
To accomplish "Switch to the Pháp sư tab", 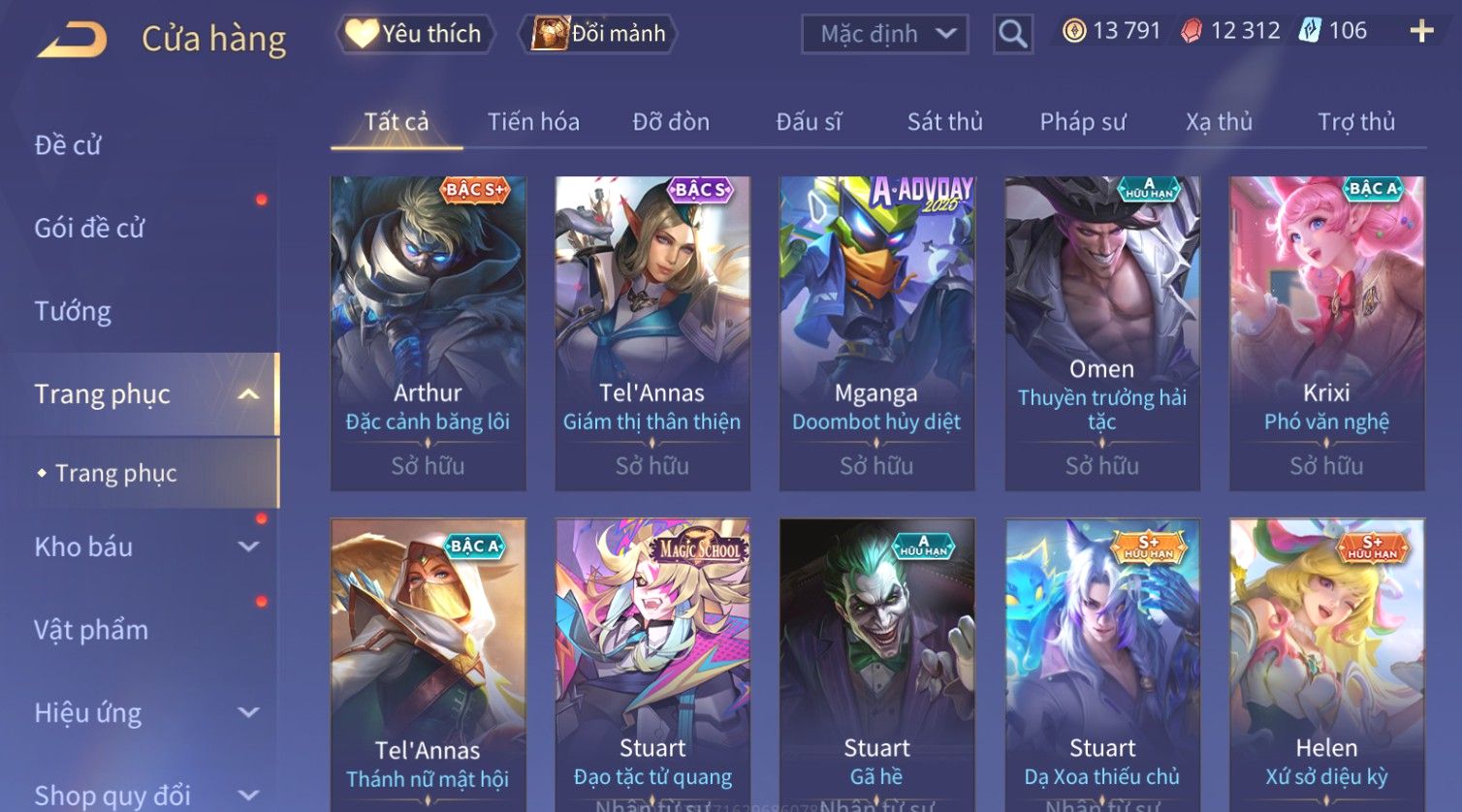I will tap(1083, 122).
